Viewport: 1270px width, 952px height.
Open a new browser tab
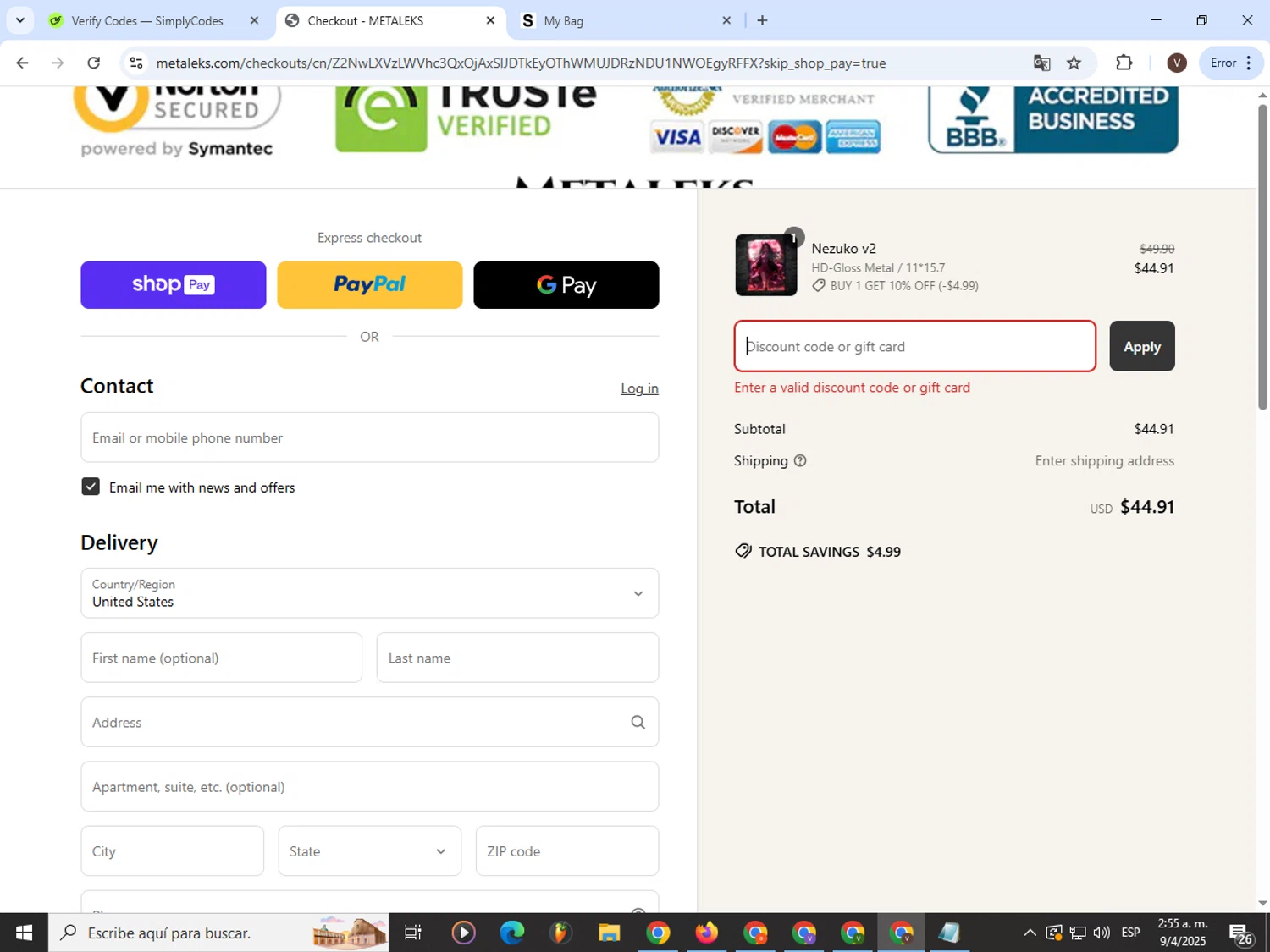pyautogui.click(x=762, y=20)
